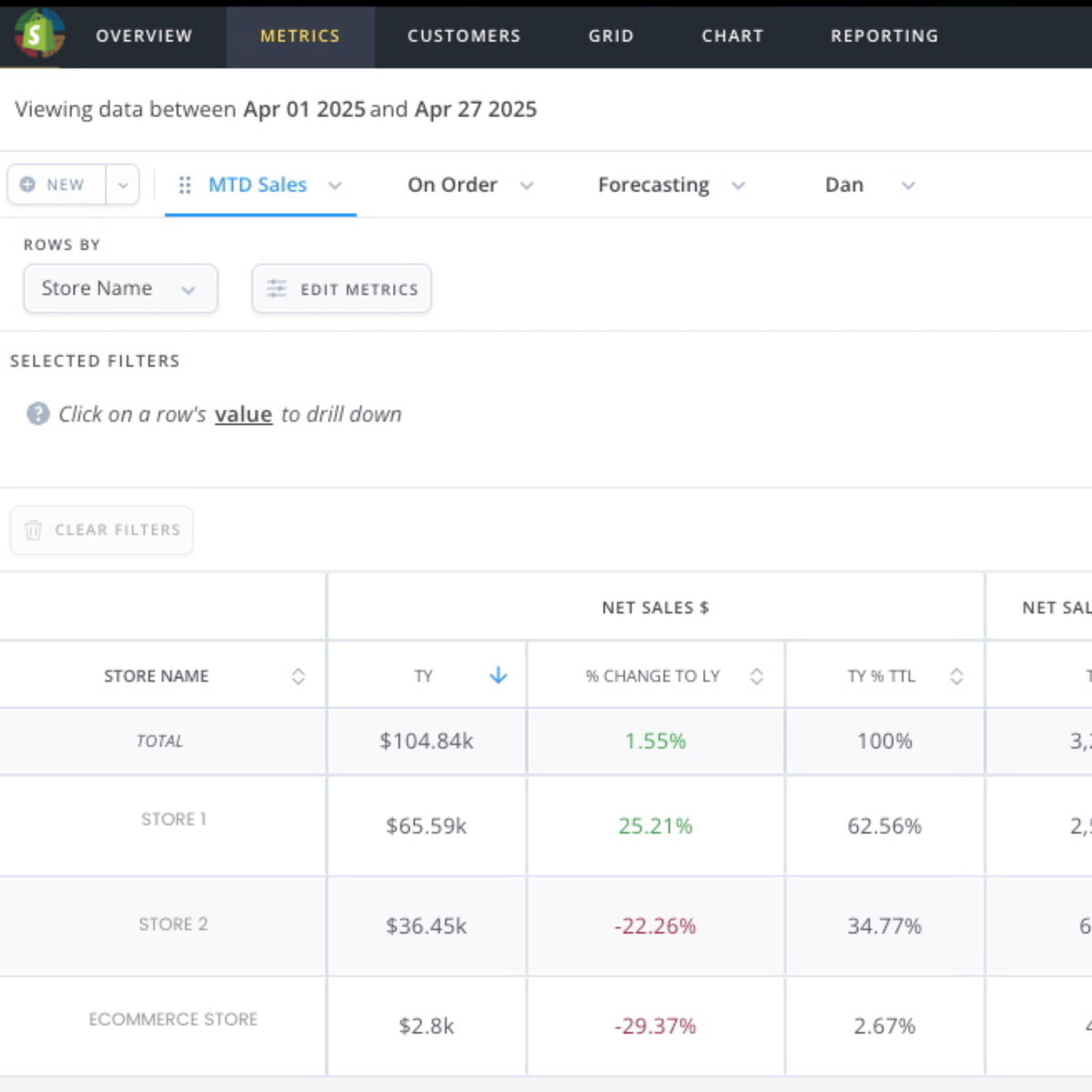Go to the Overview nav tab
Screen dimensions: 1092x1092
point(144,35)
